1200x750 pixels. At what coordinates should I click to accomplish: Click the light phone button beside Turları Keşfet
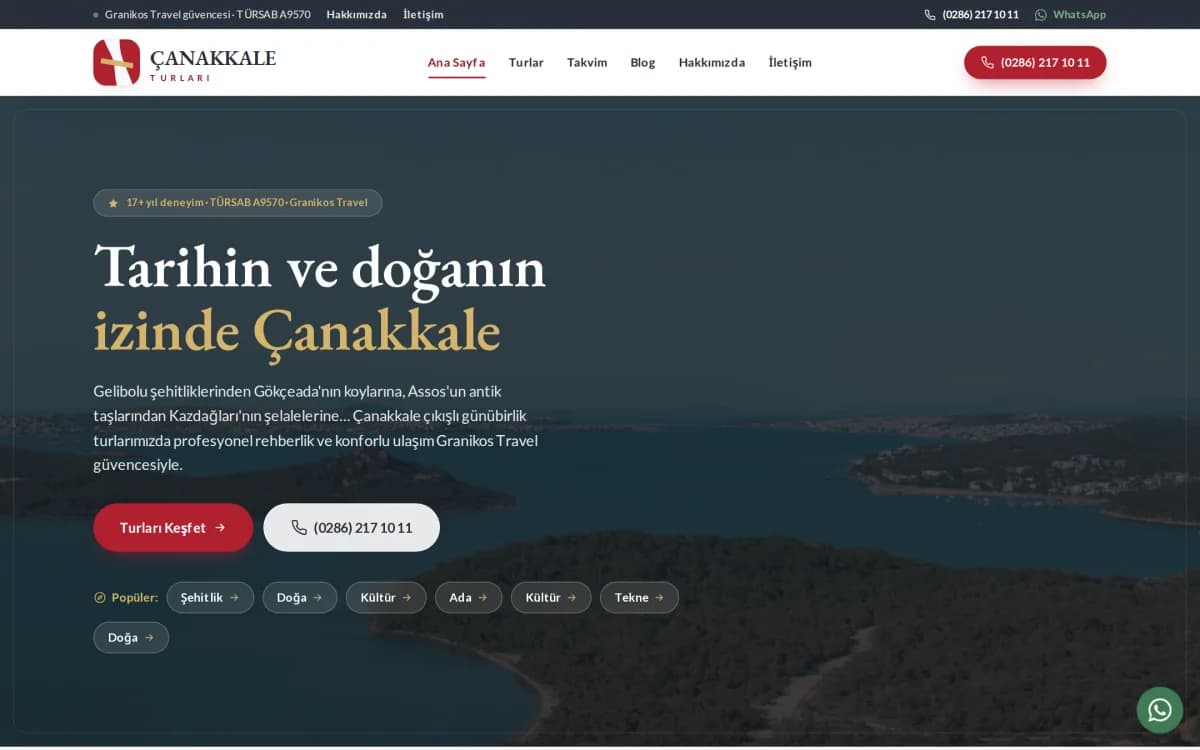point(351,527)
